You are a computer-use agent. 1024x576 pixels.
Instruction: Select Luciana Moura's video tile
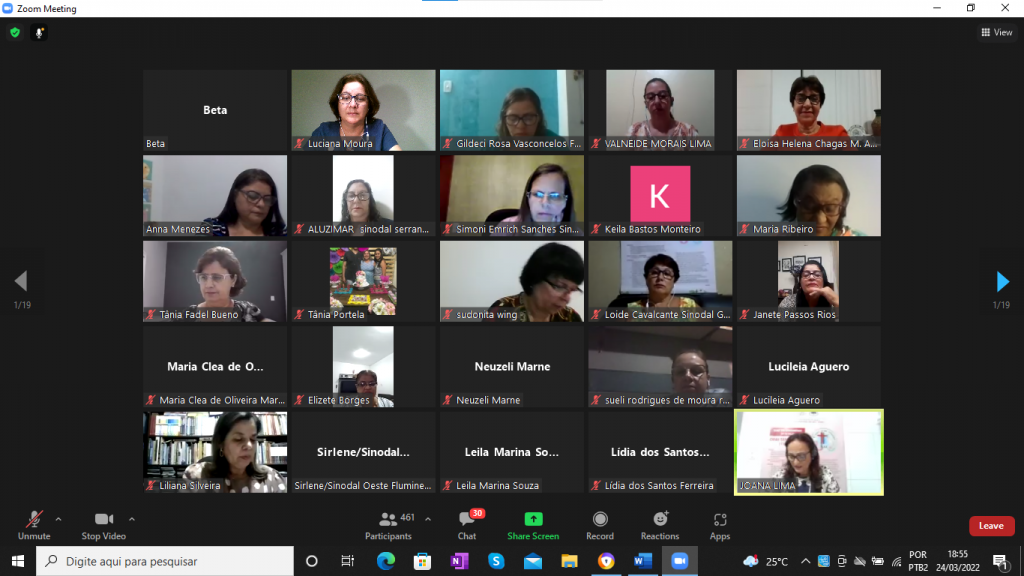point(363,109)
